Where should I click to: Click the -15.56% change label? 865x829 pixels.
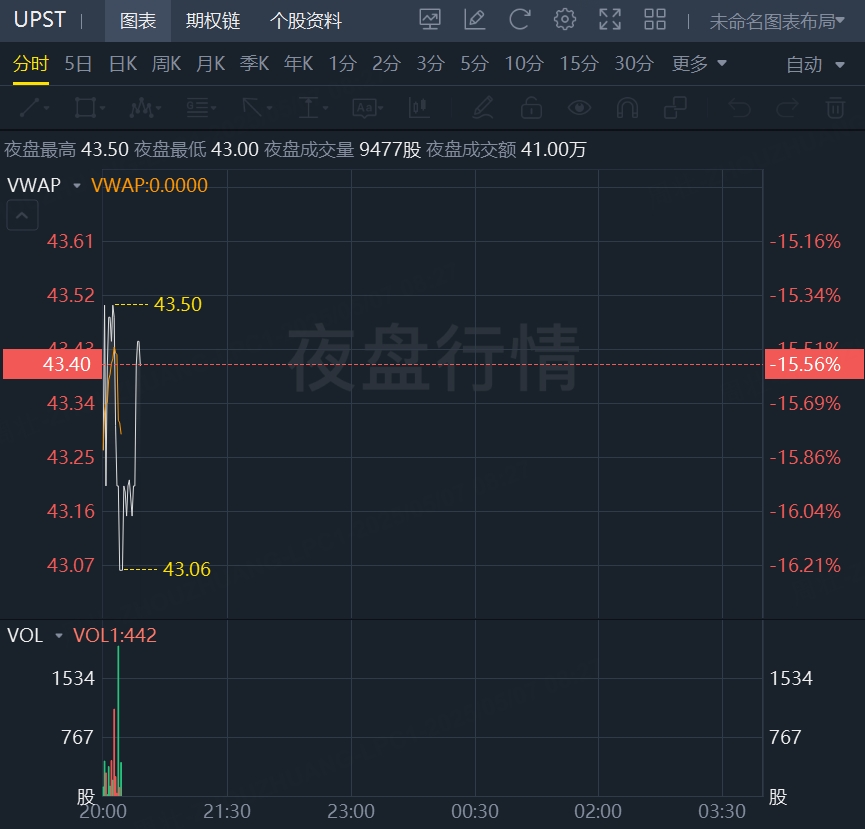point(814,364)
